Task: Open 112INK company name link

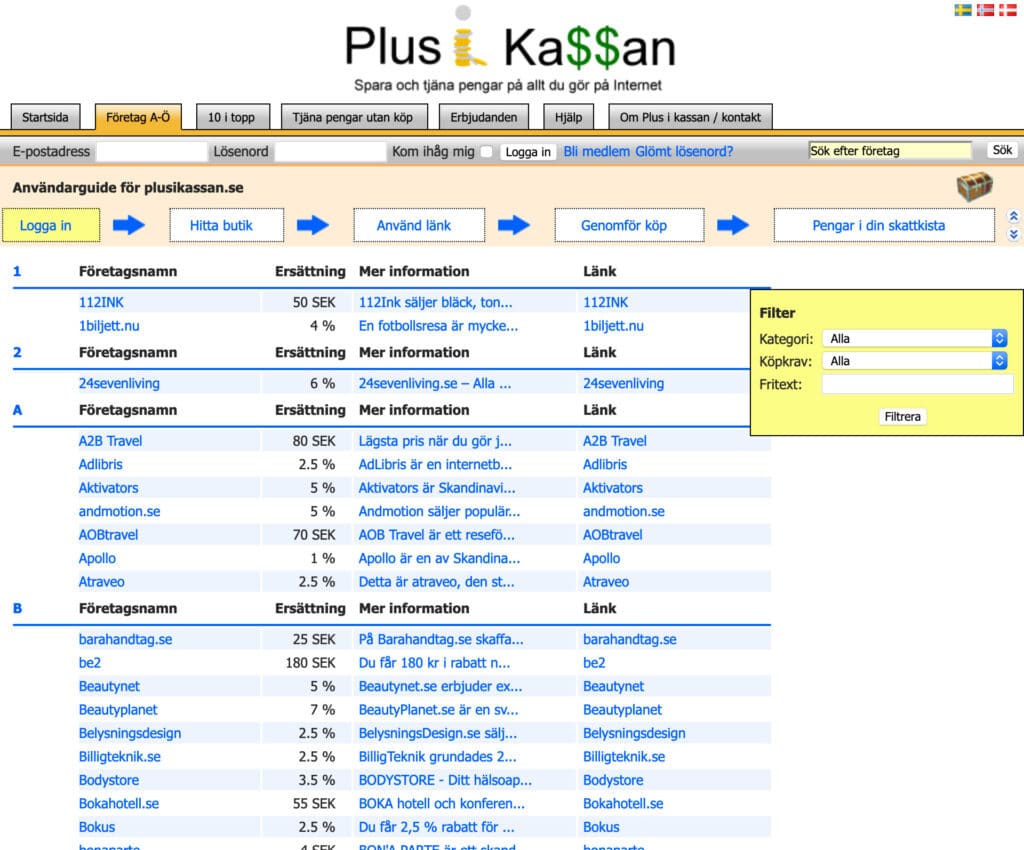Action: tap(101, 302)
